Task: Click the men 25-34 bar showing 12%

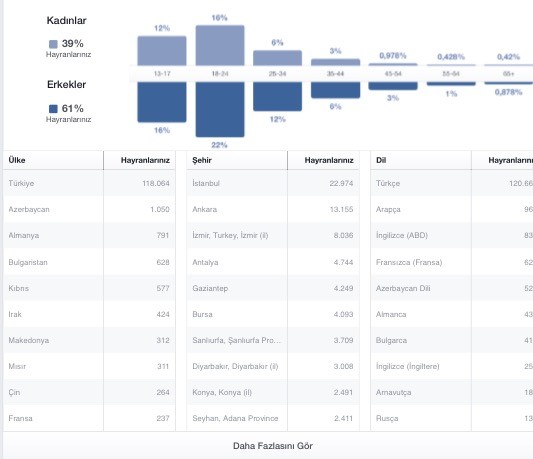Action: tap(277, 96)
